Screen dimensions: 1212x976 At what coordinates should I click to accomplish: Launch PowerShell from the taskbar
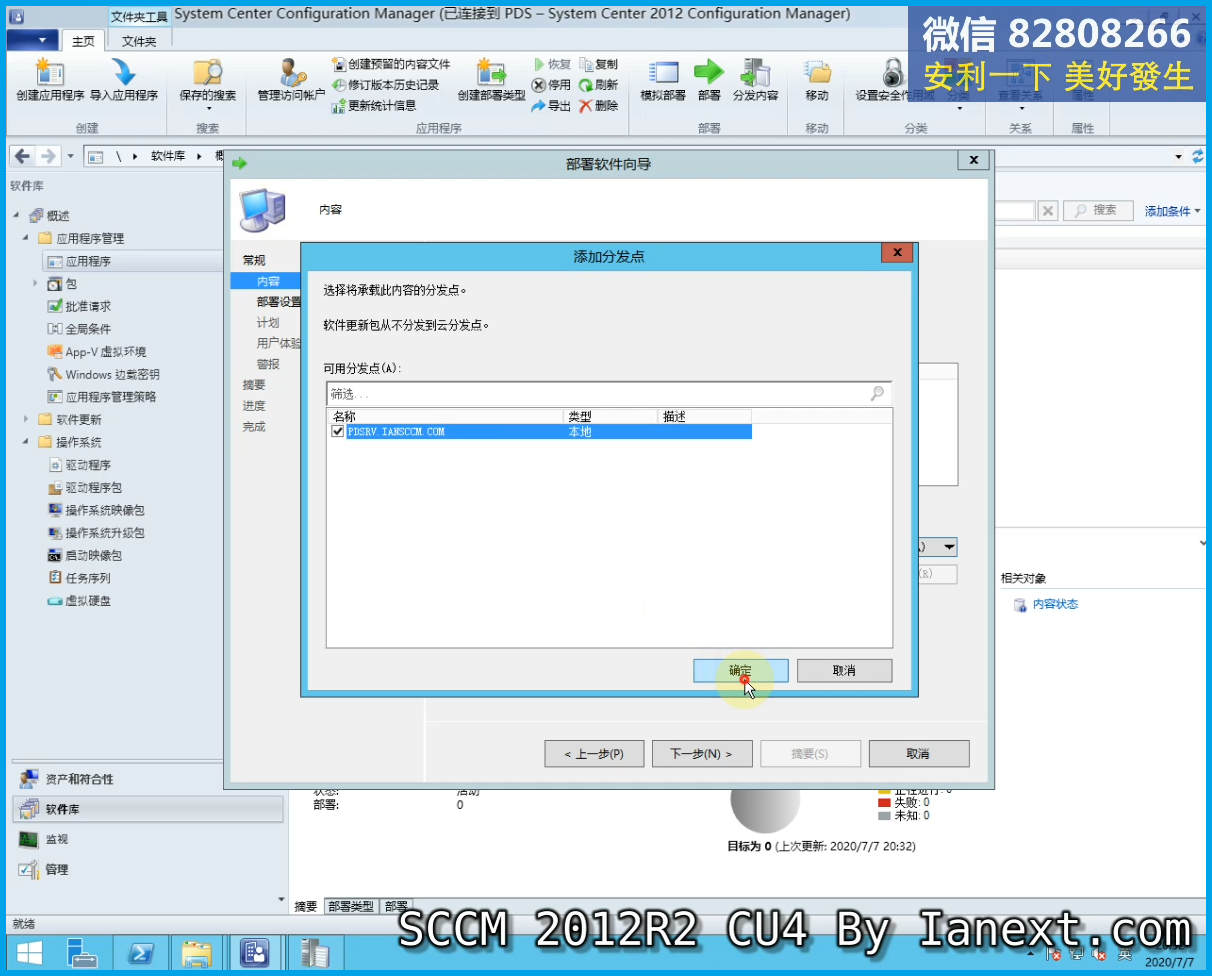click(140, 953)
